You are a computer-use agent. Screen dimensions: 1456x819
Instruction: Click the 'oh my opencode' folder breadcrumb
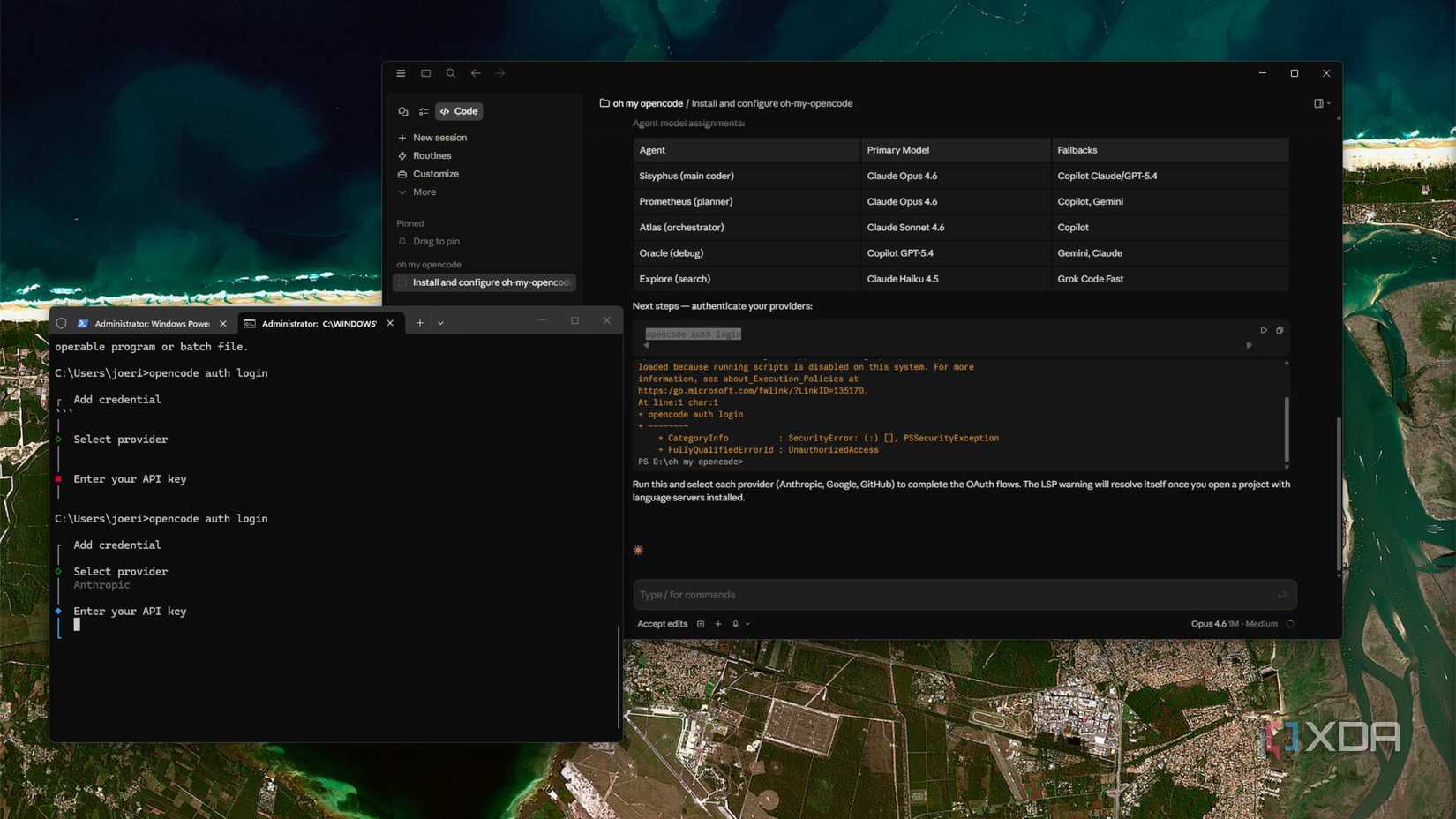pyautogui.click(x=641, y=103)
